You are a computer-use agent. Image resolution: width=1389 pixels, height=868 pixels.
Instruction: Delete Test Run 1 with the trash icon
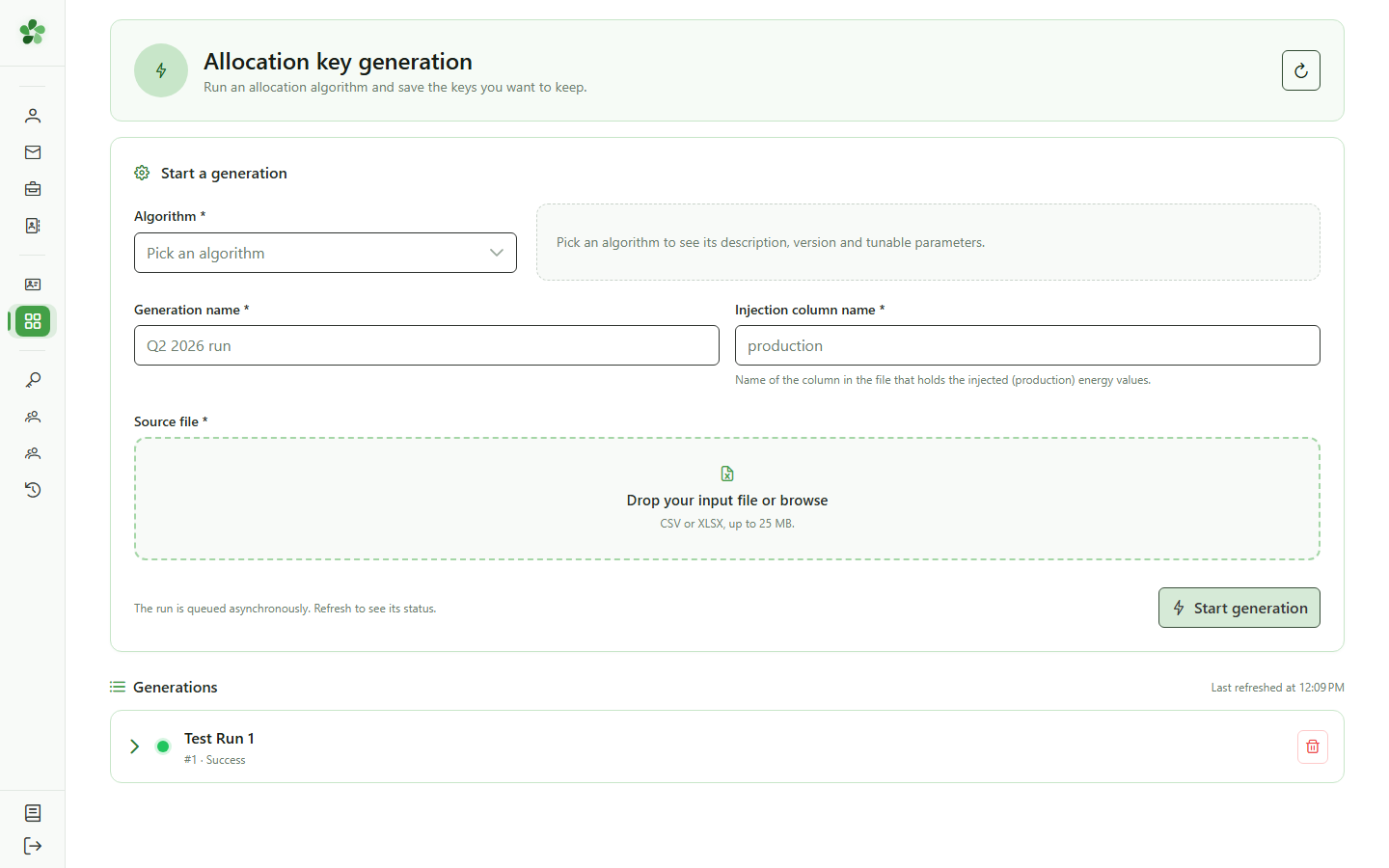pos(1313,746)
